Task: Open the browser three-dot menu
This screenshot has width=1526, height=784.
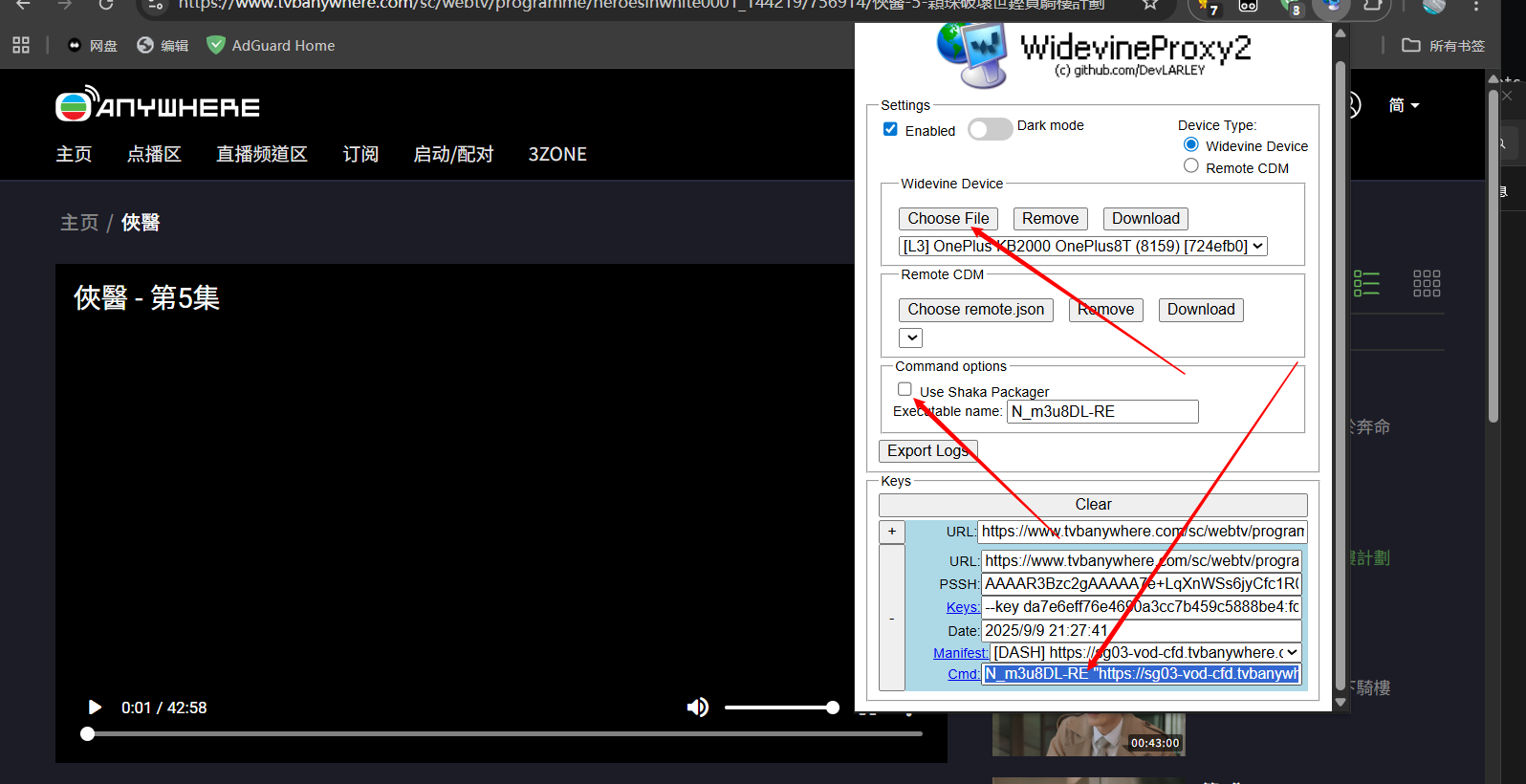Action: click(1476, 6)
